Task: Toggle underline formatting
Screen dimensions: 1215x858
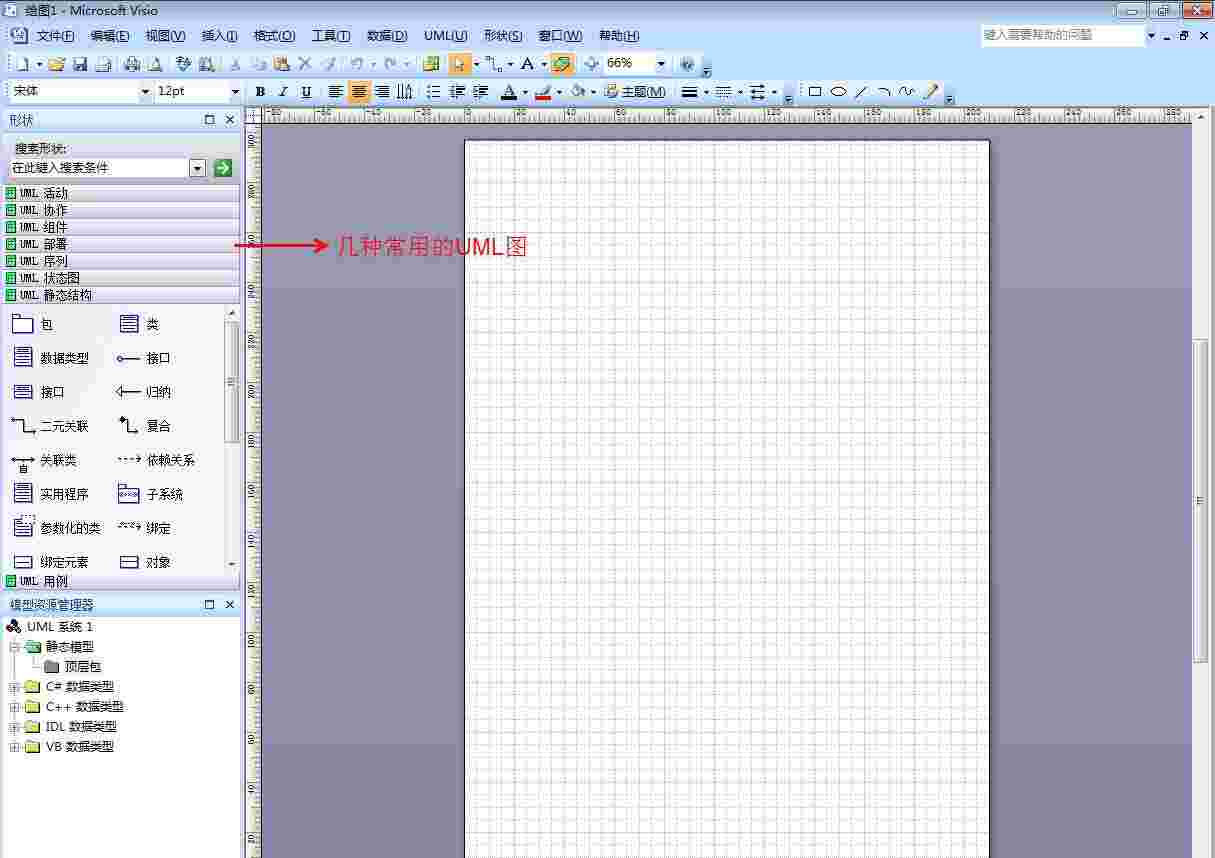Action: [x=305, y=91]
